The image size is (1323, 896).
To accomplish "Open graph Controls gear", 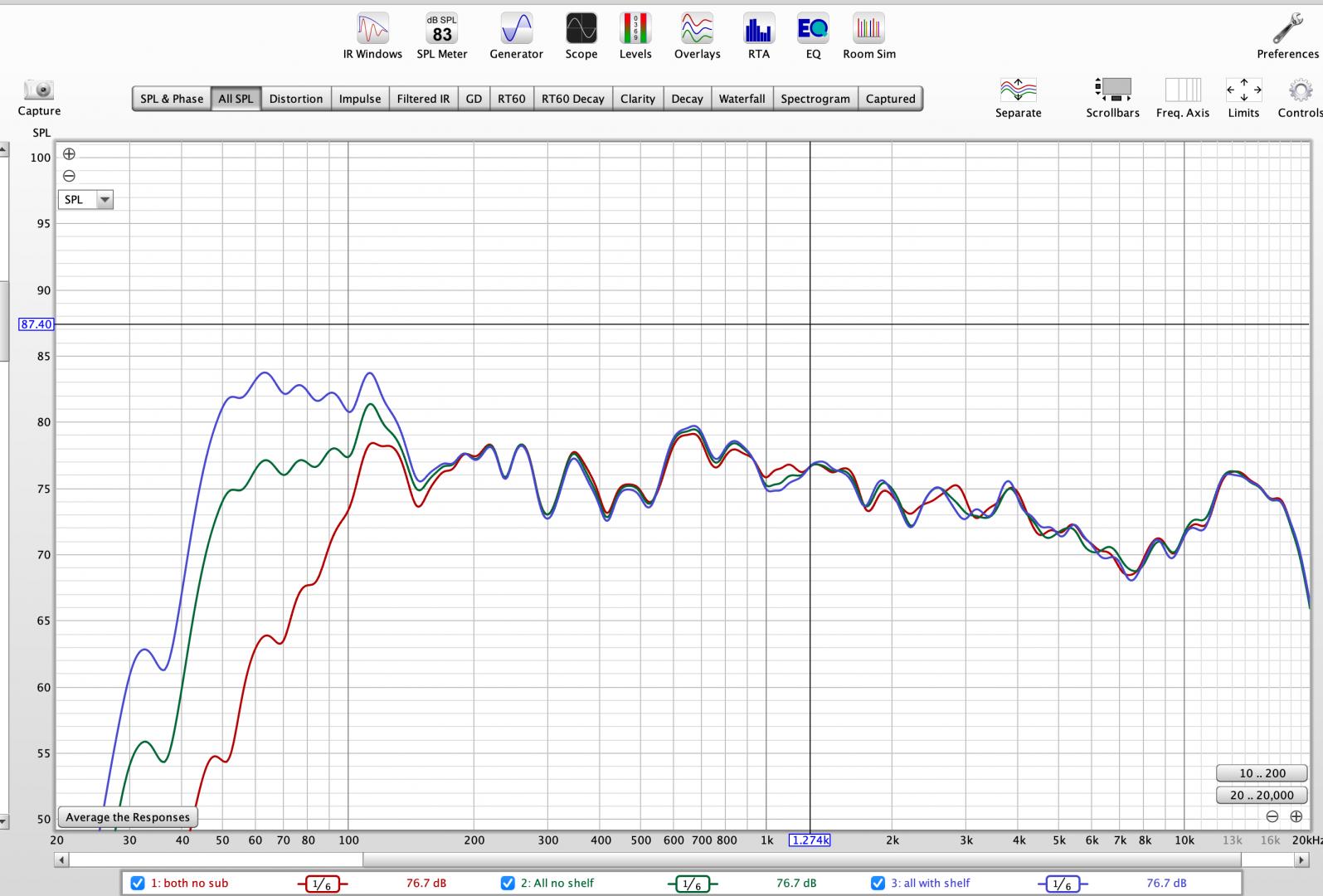I will click(x=1299, y=98).
